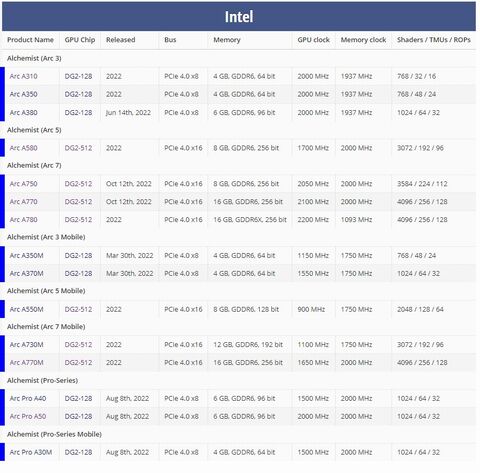This screenshot has width=480, height=473.
Task: Click the Product Name column header
Action: tap(30, 40)
